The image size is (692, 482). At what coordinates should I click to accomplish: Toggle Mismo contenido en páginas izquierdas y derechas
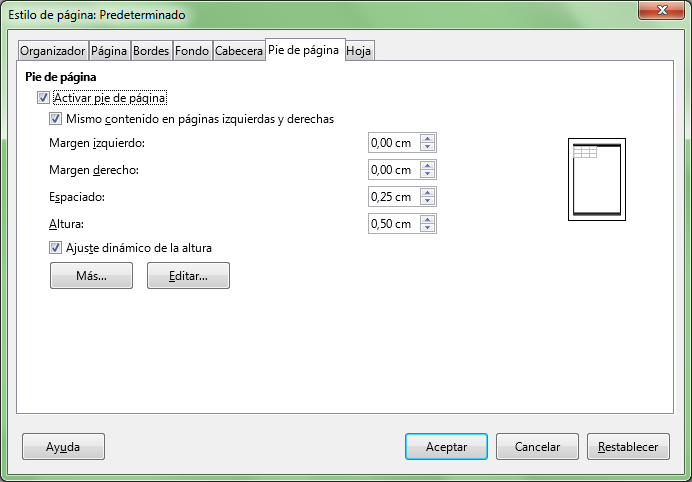pos(56,119)
